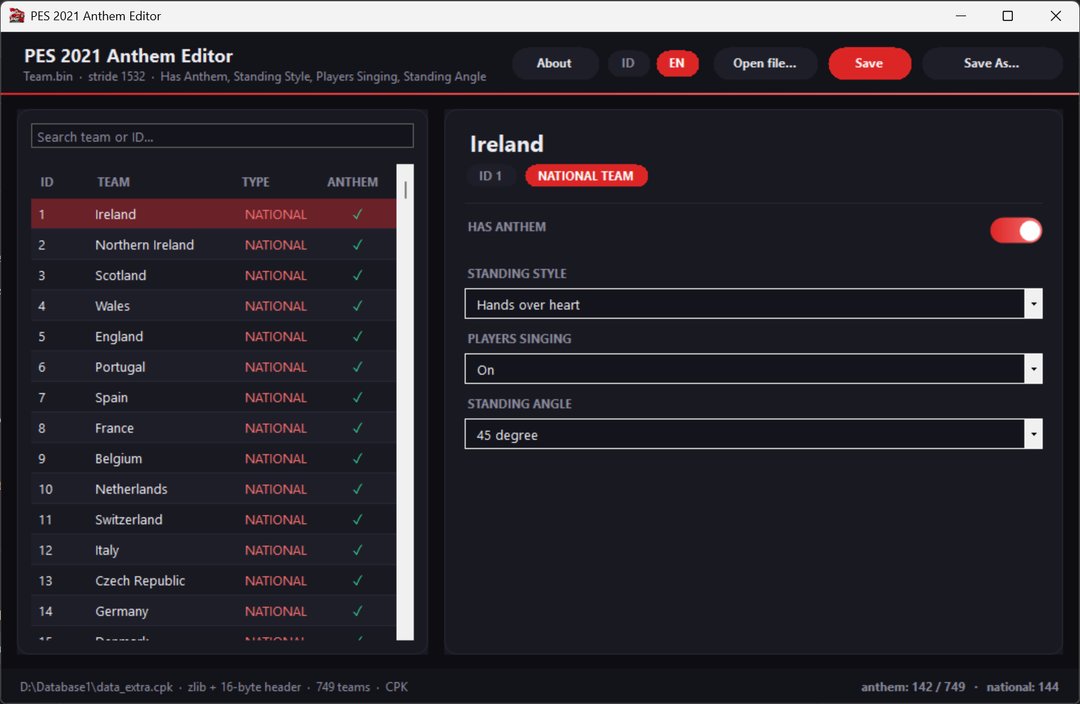Click the anthem checkmark for Scotland

point(357,276)
